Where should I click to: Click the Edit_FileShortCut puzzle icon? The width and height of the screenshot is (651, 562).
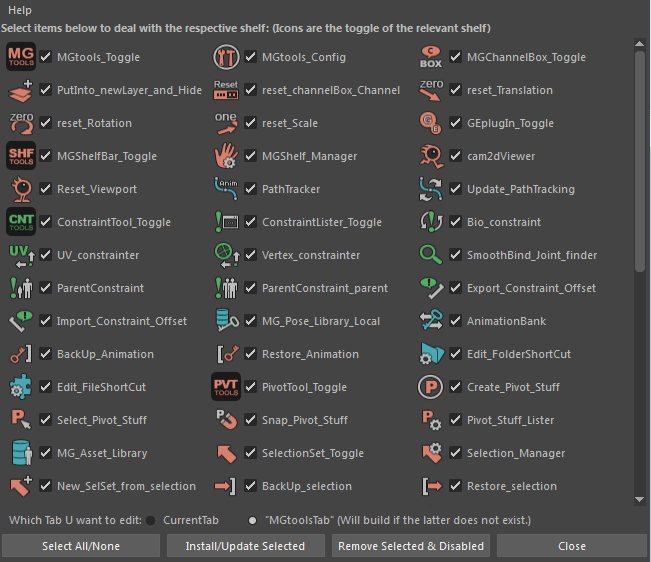click(21, 387)
